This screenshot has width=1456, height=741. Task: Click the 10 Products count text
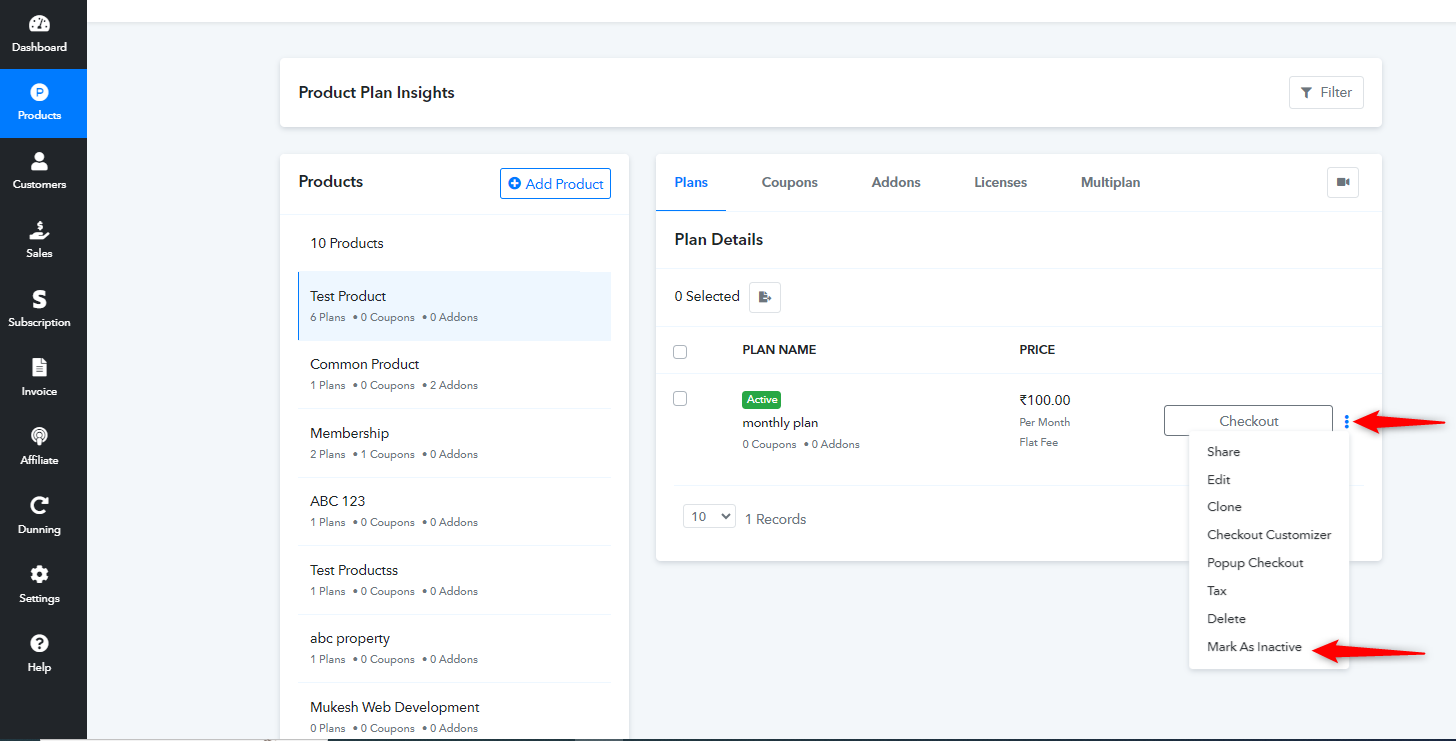(346, 243)
